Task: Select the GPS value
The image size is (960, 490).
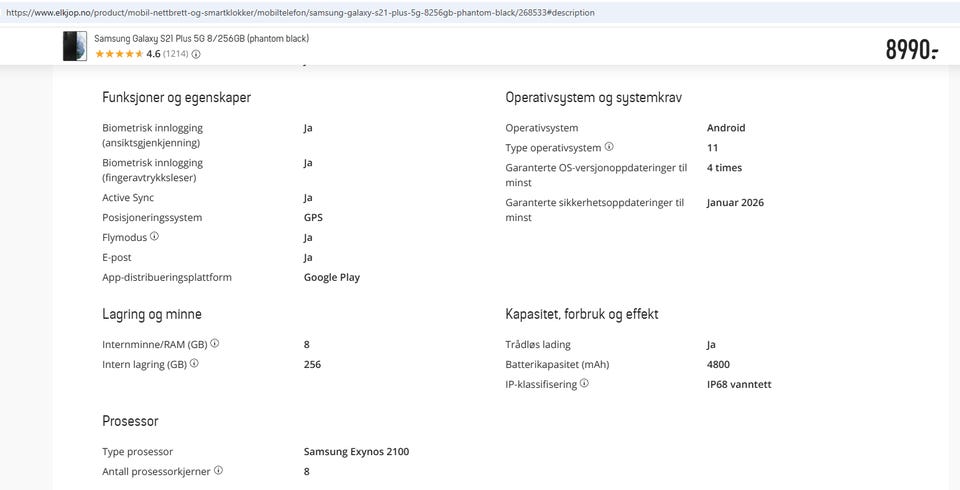Action: [313, 217]
